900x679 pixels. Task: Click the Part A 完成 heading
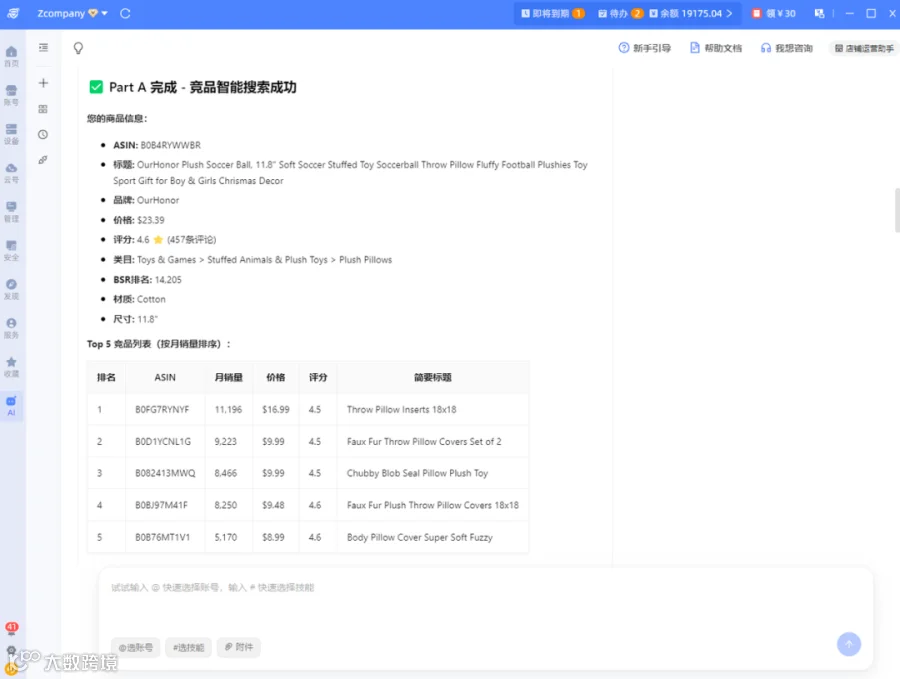203,87
